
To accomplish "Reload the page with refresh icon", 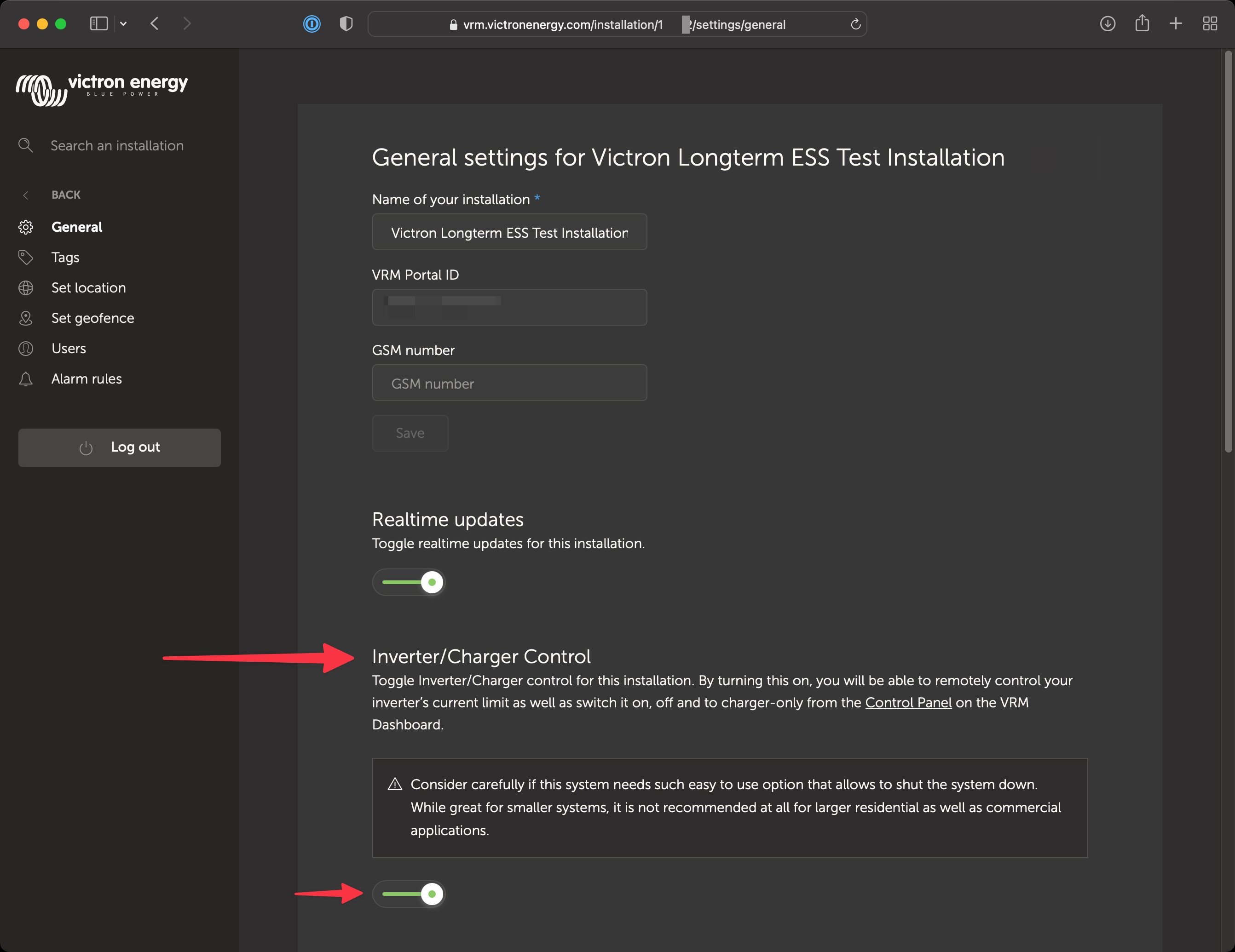I will pos(855,24).
